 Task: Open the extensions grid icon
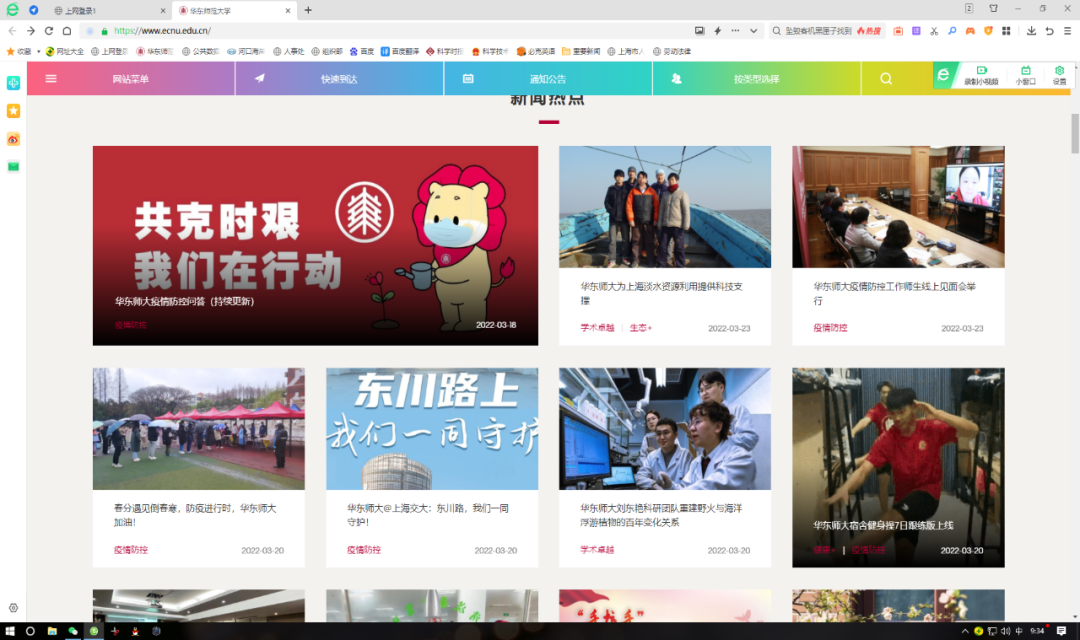click(1006, 31)
